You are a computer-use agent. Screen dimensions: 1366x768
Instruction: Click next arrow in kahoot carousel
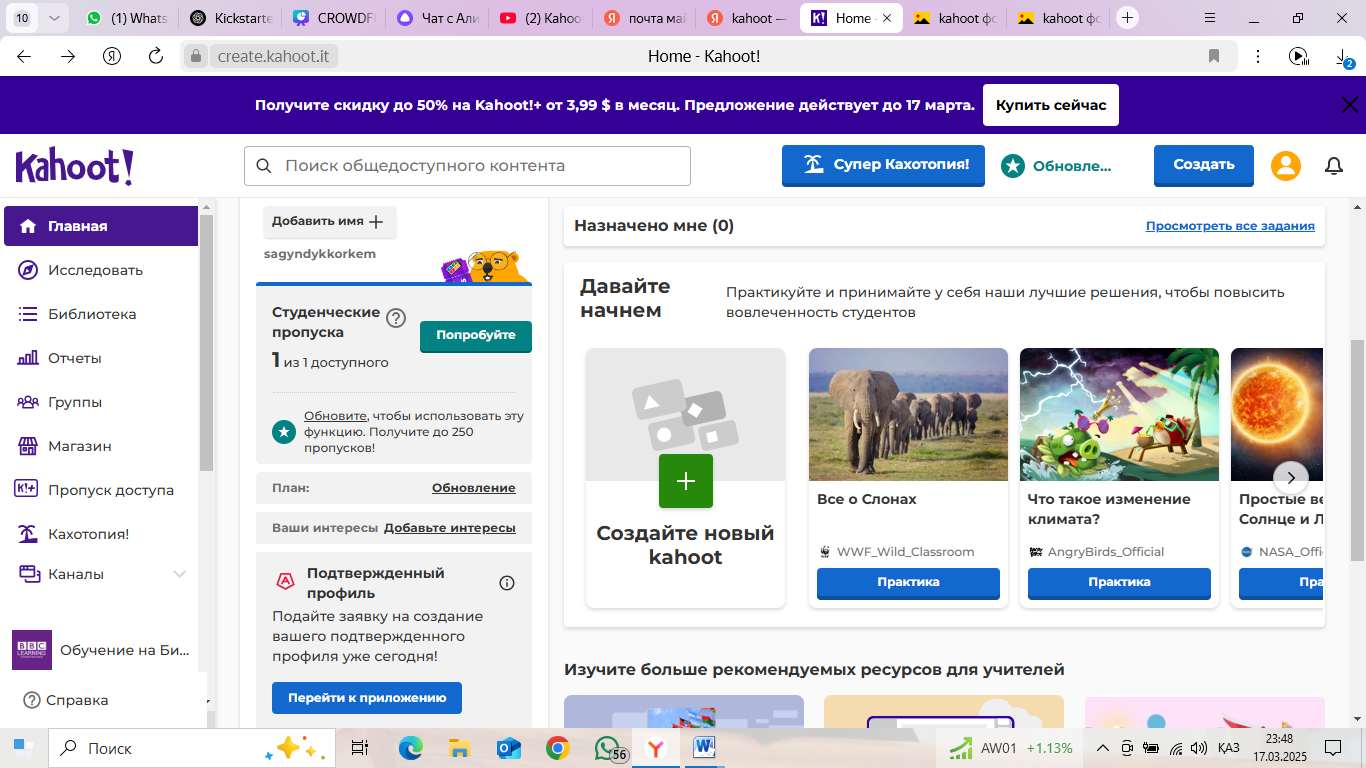tap(1291, 477)
